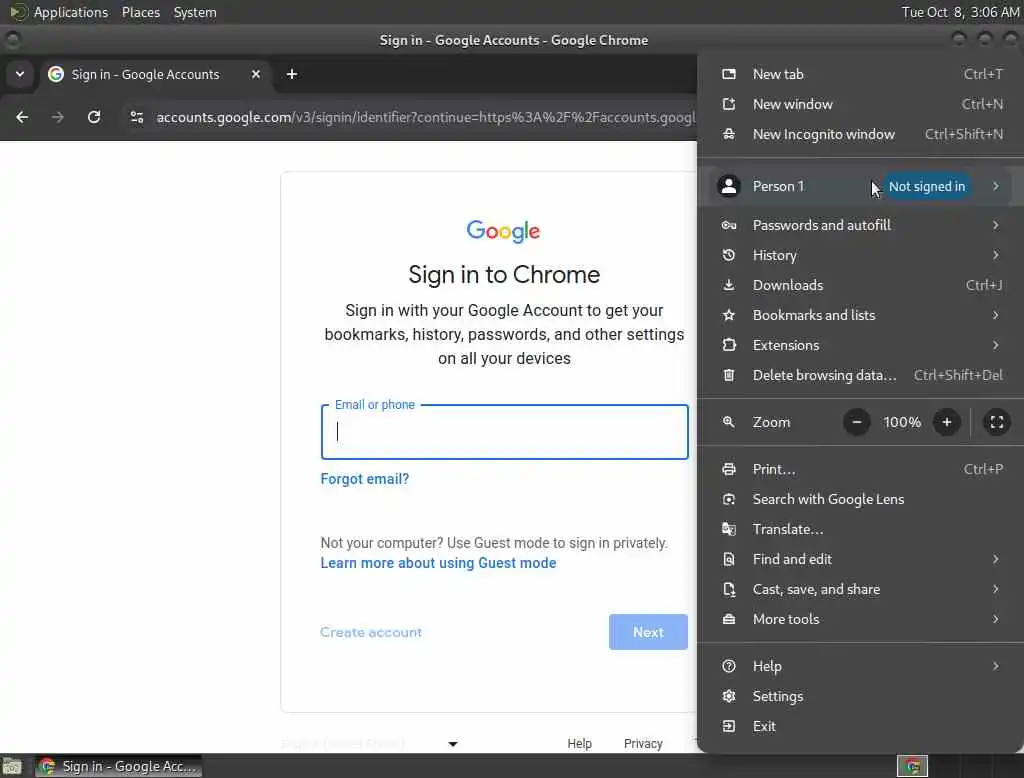Open Settings from Chrome menu
The width and height of the screenshot is (1024, 778).
pos(861,696)
